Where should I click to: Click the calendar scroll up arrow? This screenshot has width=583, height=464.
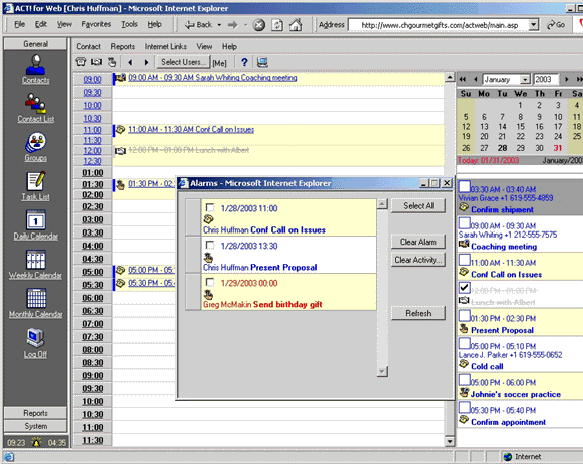point(450,77)
